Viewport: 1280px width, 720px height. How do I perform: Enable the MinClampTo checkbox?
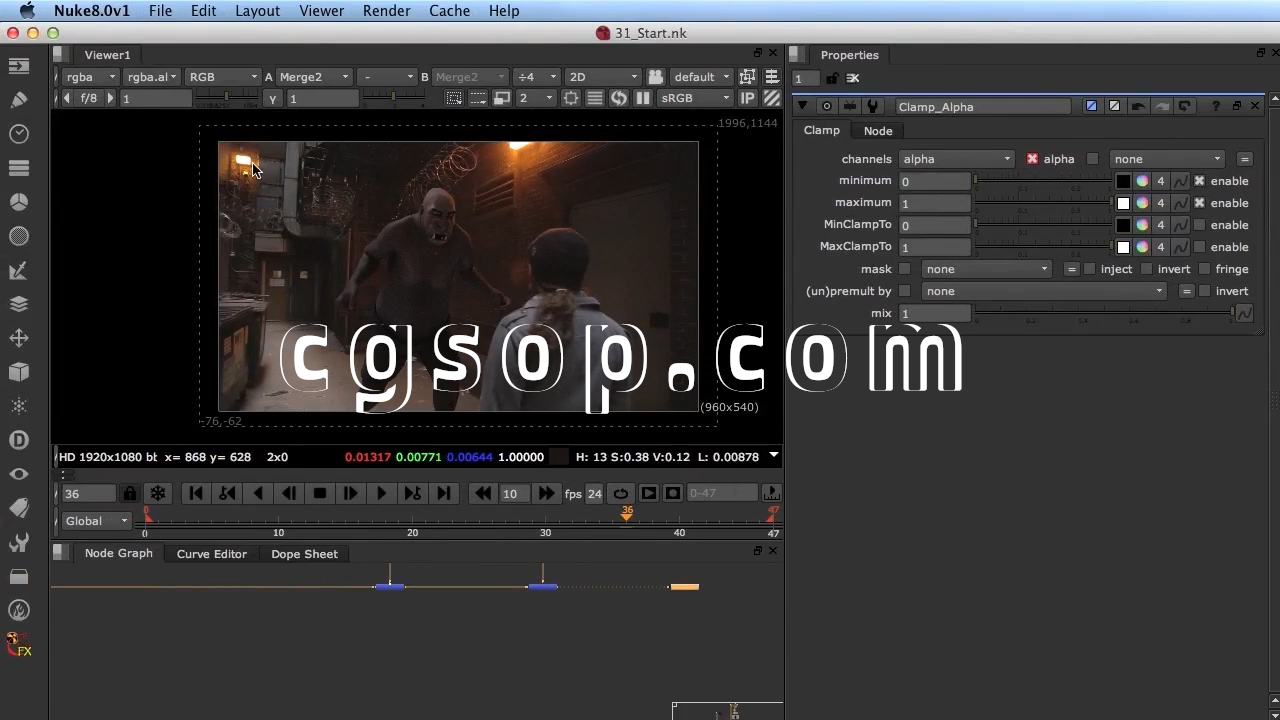pyautogui.click(x=1199, y=225)
